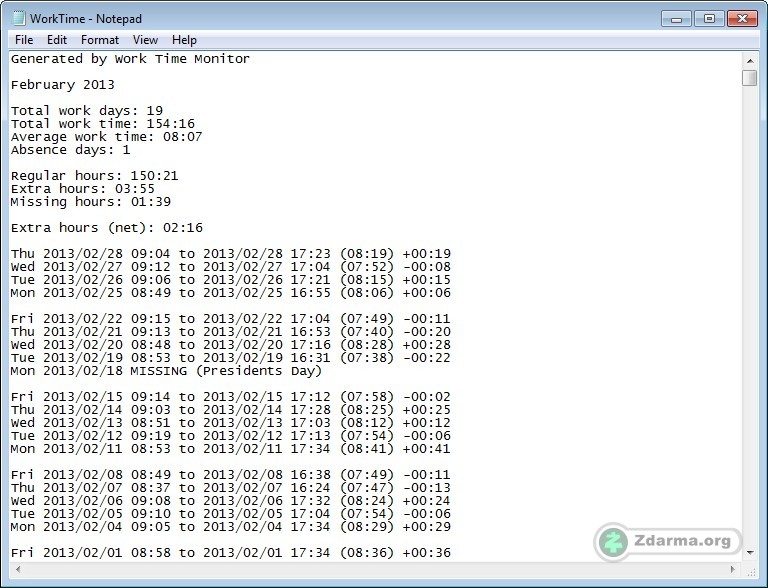Screen dimensions: 768x588
Task: Open the Edit menu
Action: click(57, 40)
